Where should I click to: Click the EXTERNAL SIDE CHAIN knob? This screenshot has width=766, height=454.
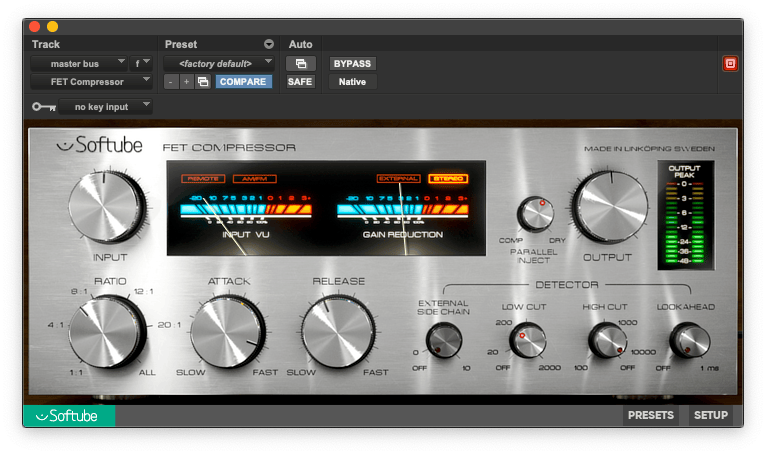444,340
